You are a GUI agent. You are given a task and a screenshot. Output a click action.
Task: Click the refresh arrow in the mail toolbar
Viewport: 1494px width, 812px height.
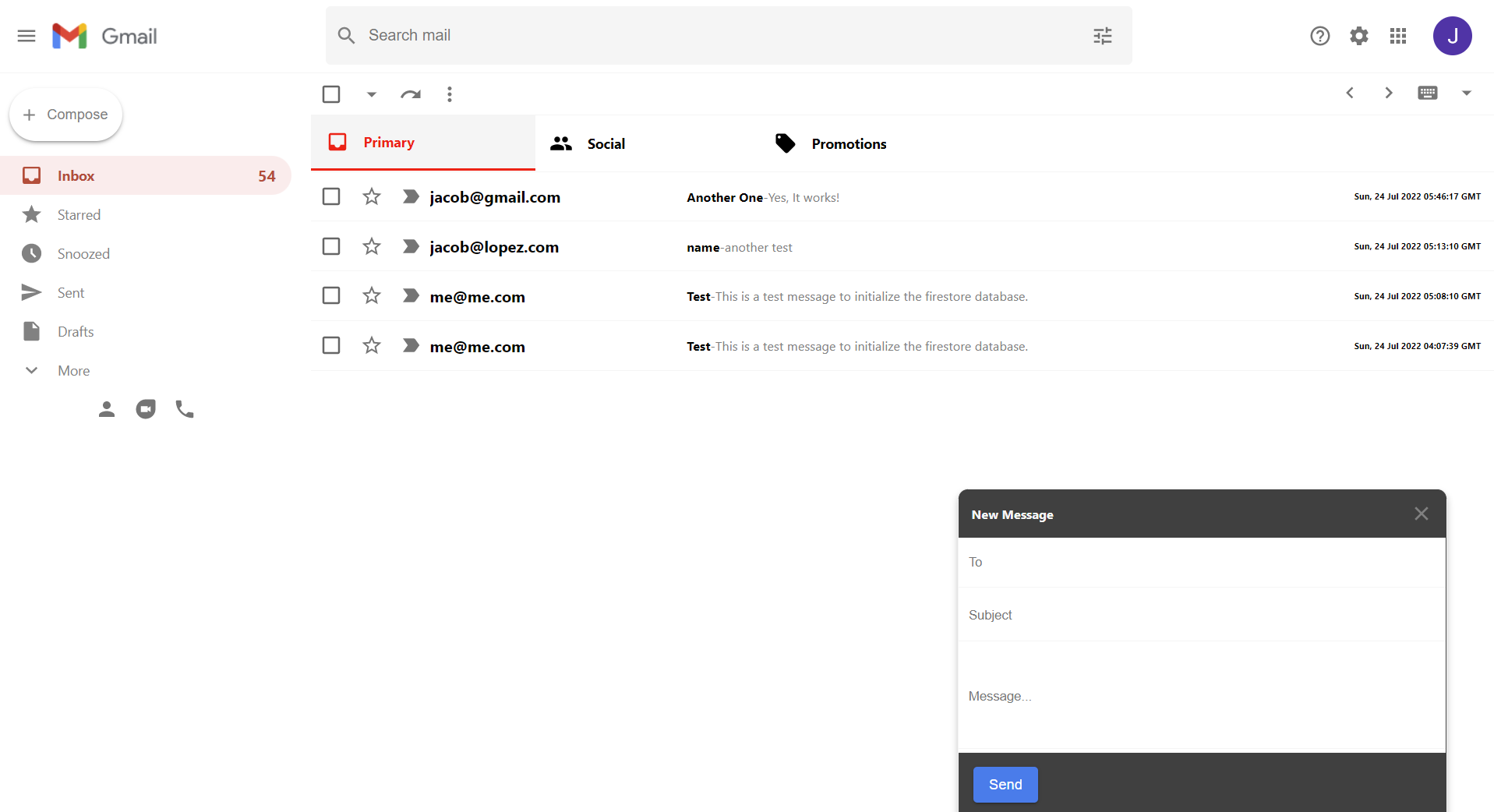[x=410, y=94]
